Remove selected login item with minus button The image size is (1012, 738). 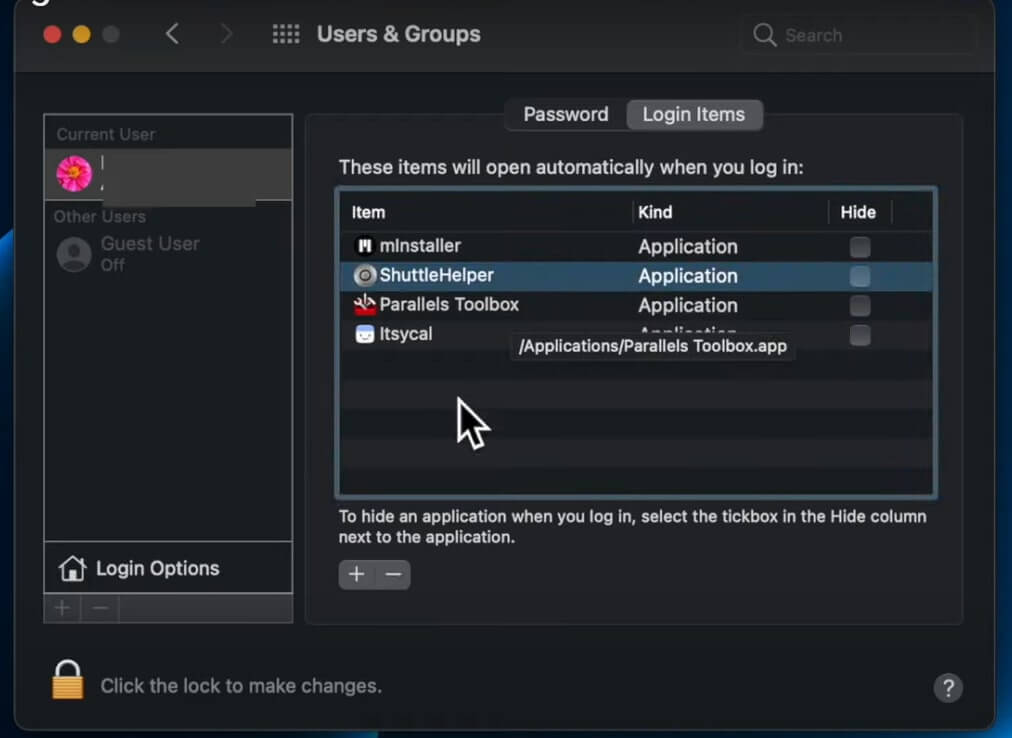393,574
